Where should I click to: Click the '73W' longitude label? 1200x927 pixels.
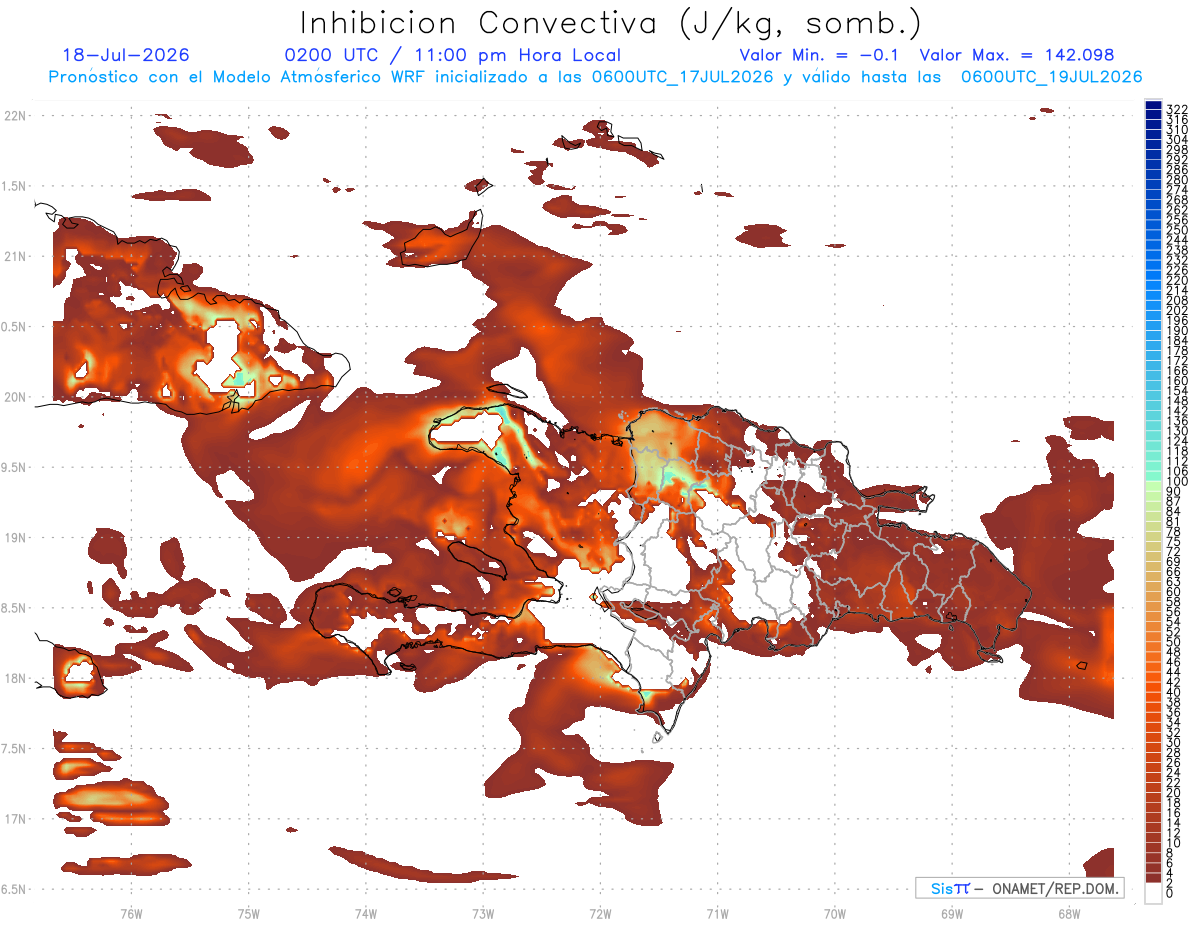[483, 913]
